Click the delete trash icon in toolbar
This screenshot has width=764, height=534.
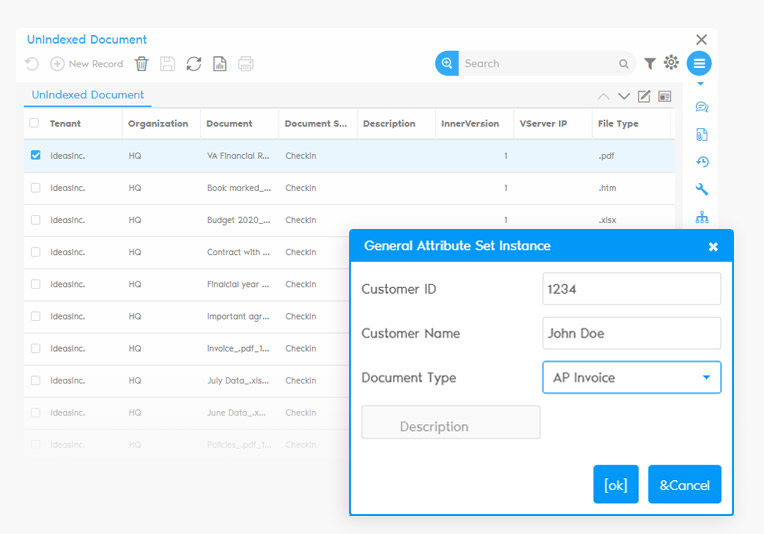(x=142, y=64)
